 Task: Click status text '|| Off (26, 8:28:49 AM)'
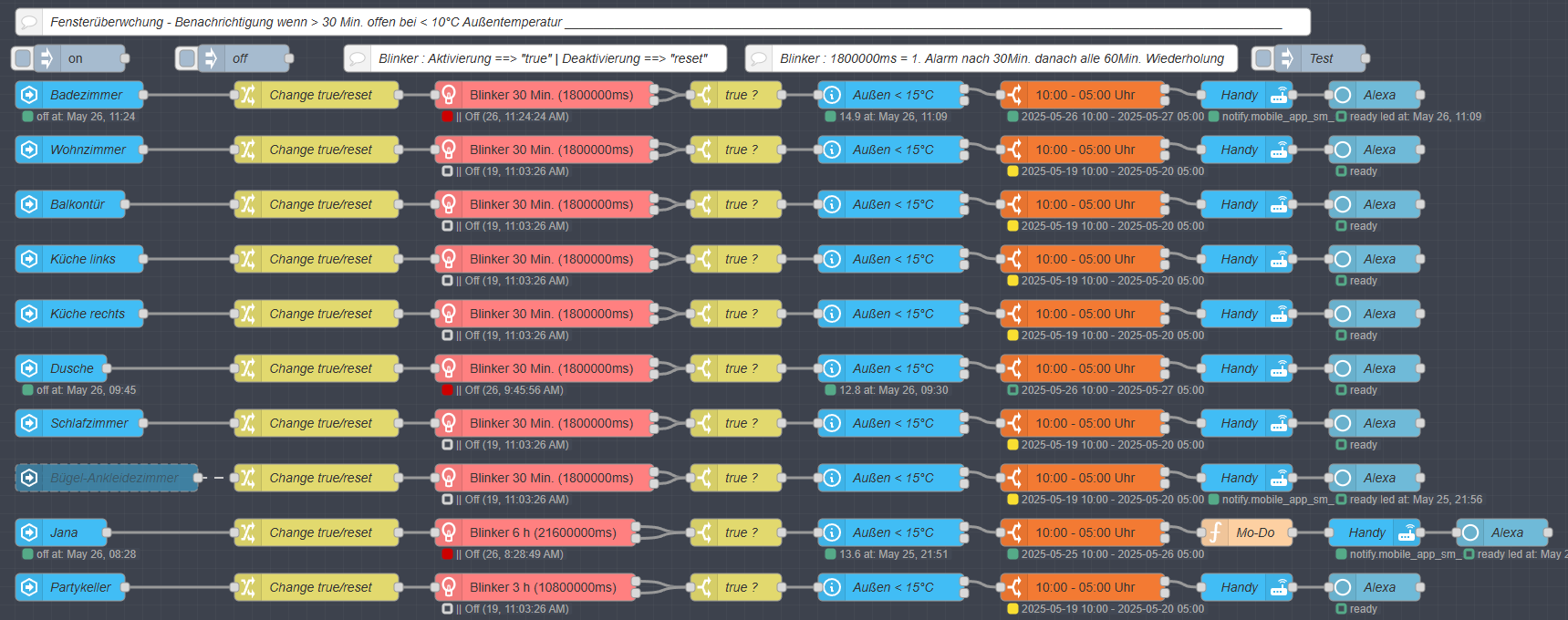pyautogui.click(x=509, y=554)
